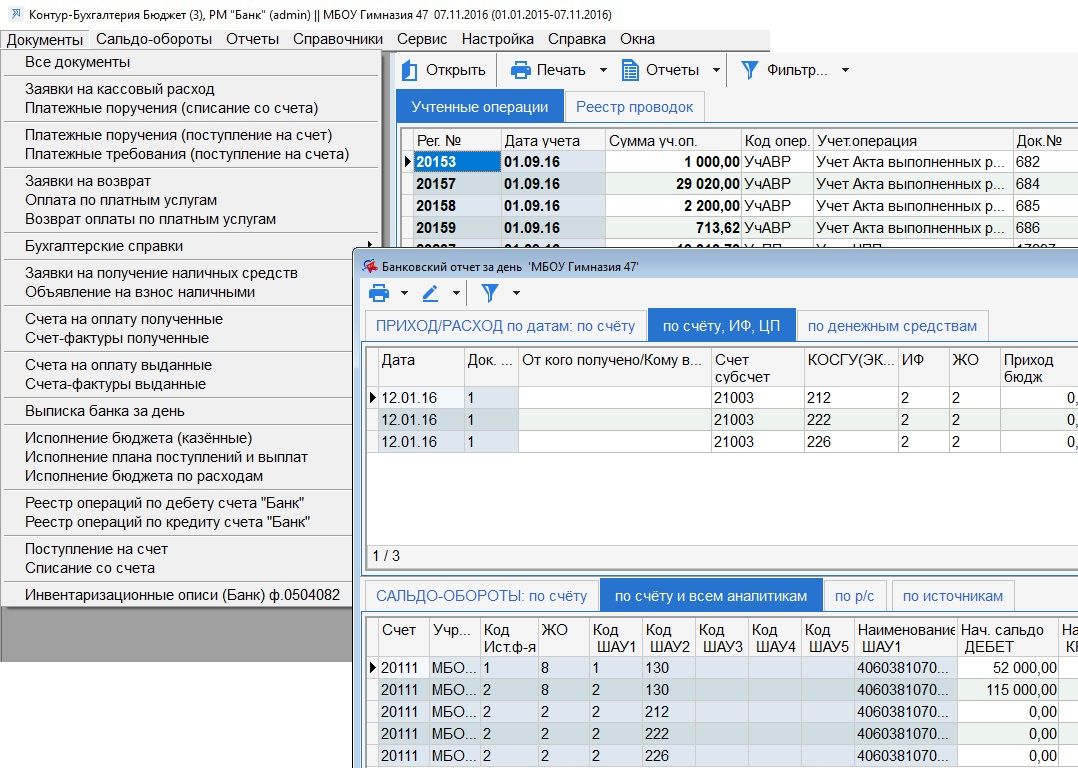
Task: Switch to по денежным средствам tab
Action: tap(892, 326)
